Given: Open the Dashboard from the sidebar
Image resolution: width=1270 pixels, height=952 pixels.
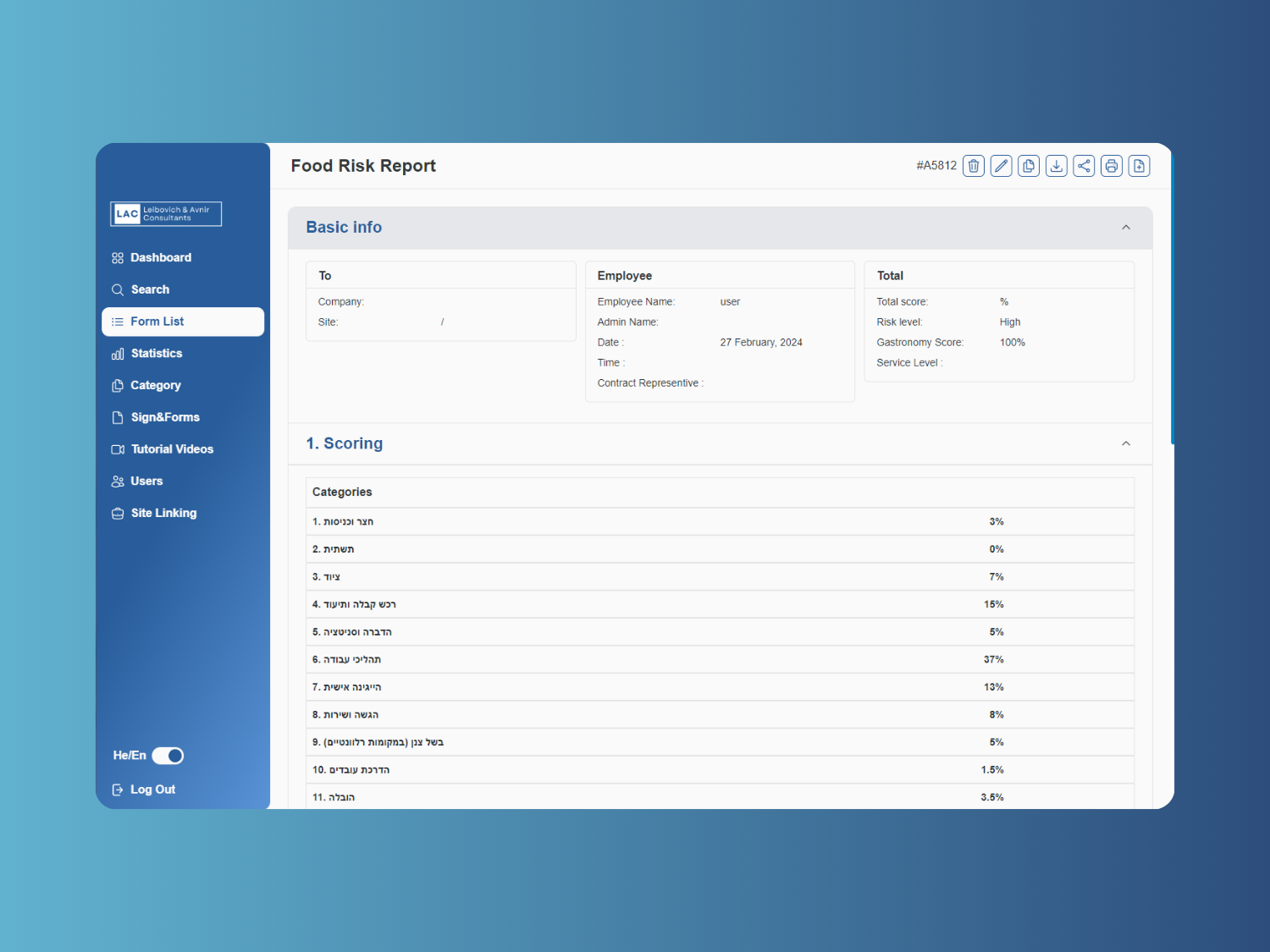Looking at the screenshot, I should (161, 257).
